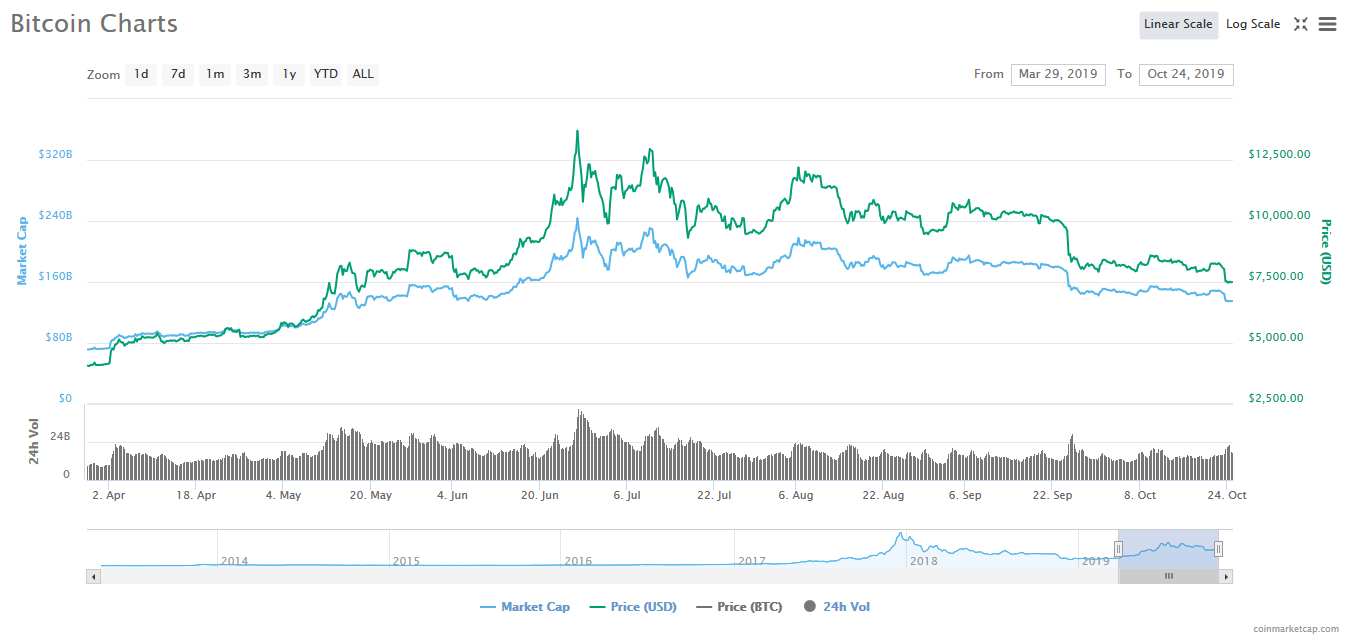Click the navigator scrollbar thumb

pos(1168,576)
